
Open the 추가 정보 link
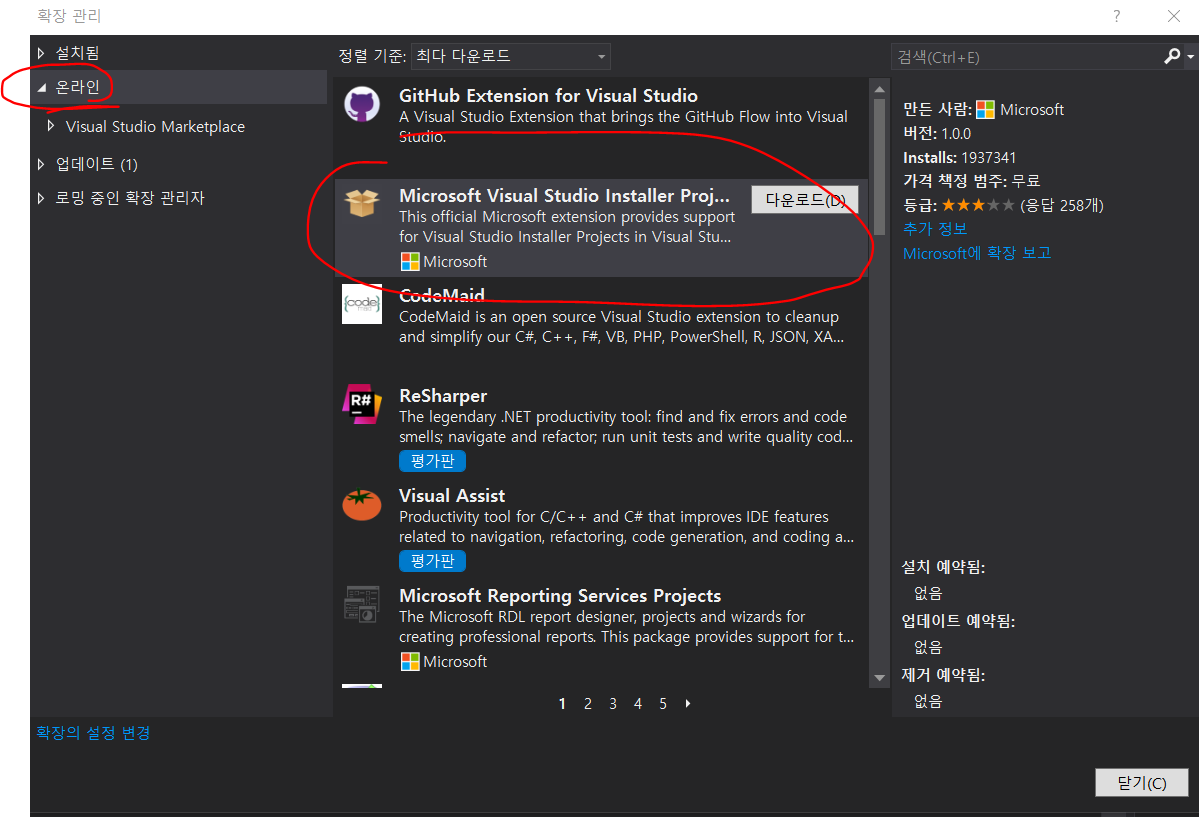click(x=934, y=229)
